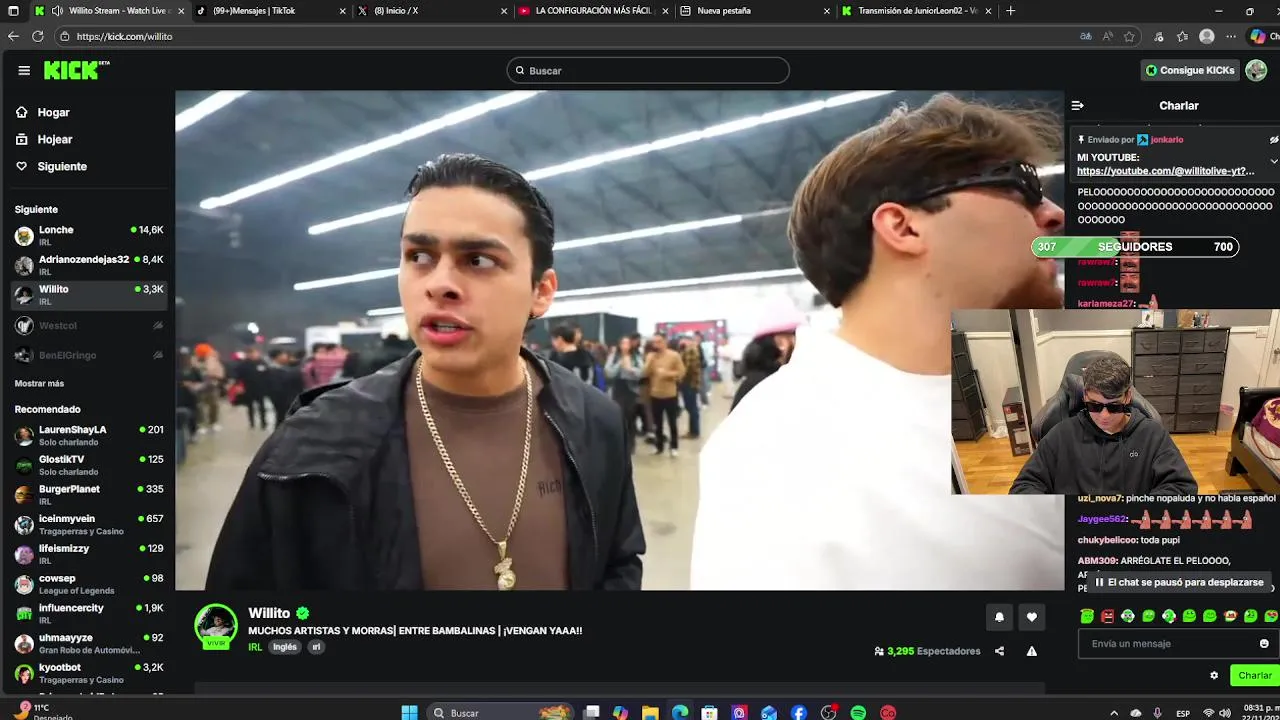Switch to Transmisión de JuniorLeon02 tab

(x=918, y=11)
